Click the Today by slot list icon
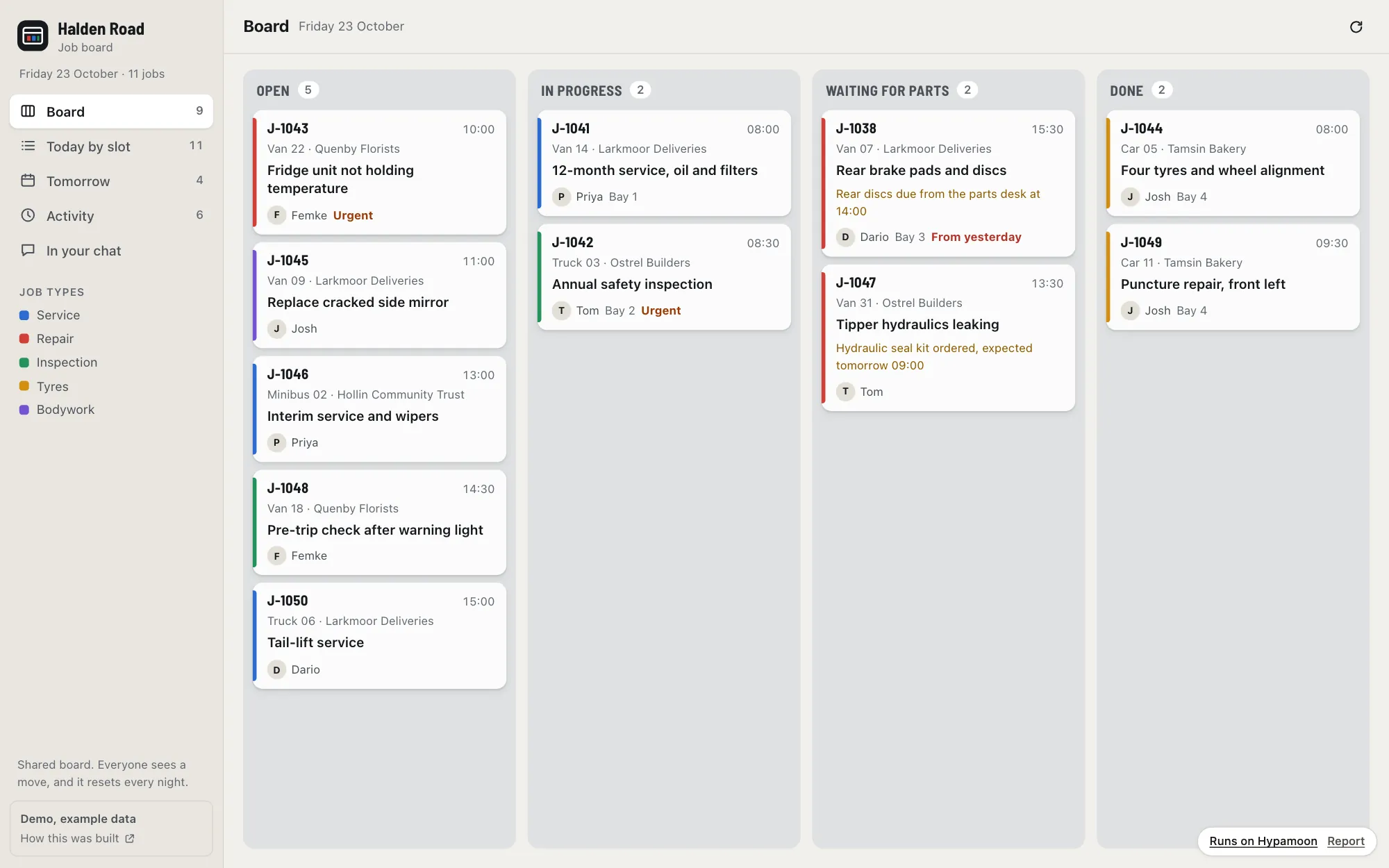 click(28, 146)
